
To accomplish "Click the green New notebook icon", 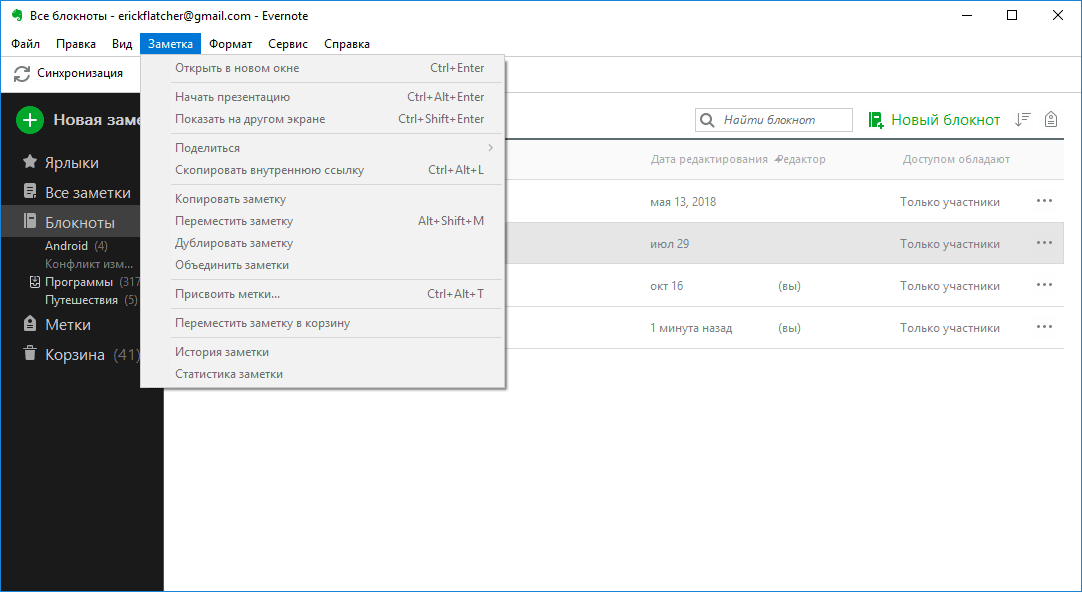I will (x=876, y=120).
